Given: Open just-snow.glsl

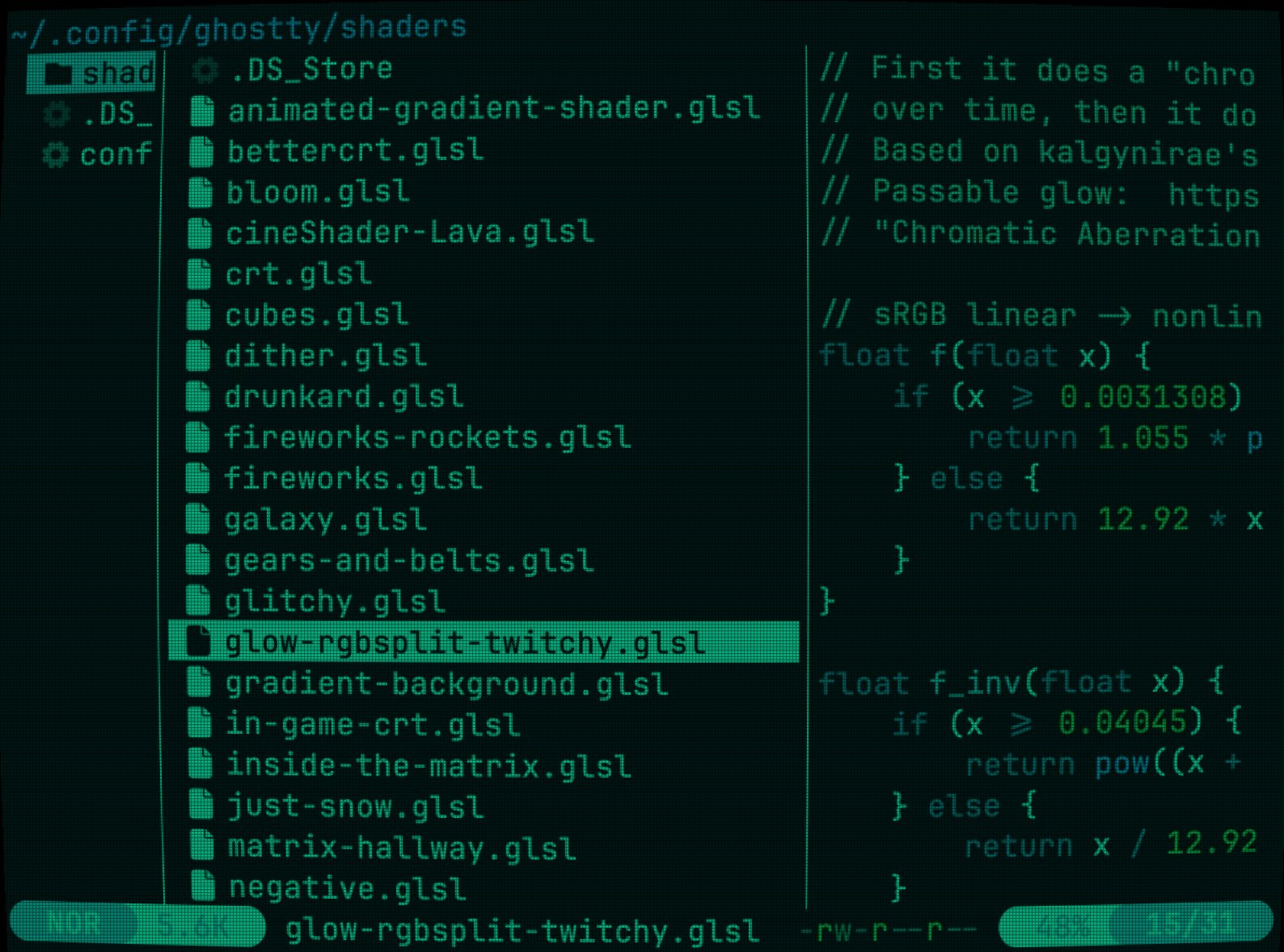Looking at the screenshot, I should click(356, 807).
